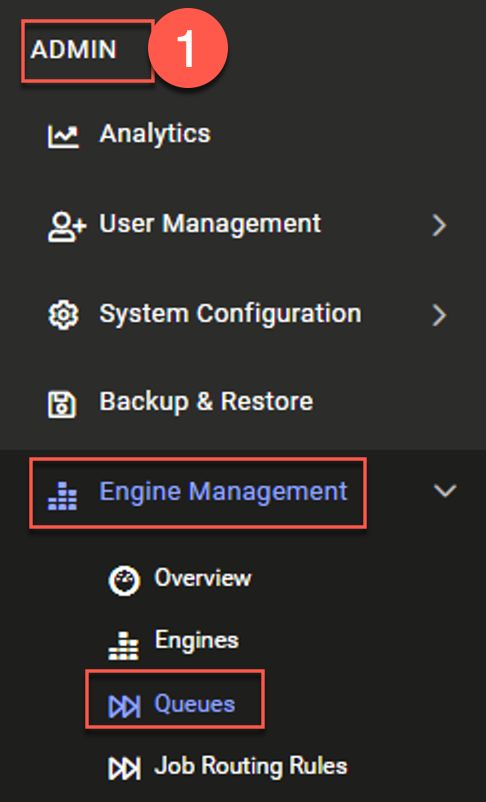
Task: Click the Backup & Restore disk icon
Action: tap(62, 404)
